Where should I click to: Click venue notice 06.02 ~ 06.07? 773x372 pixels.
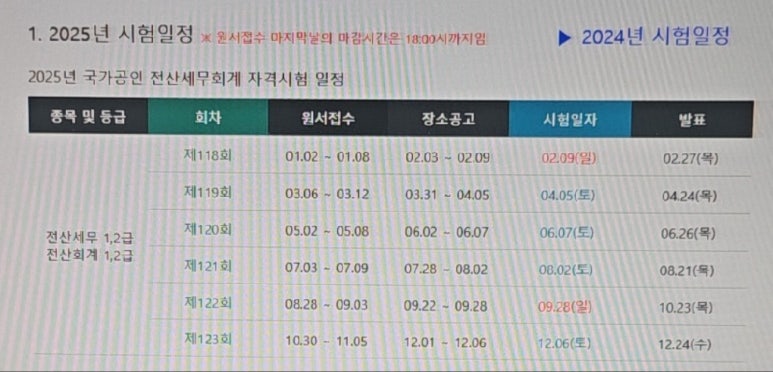[x=447, y=232]
